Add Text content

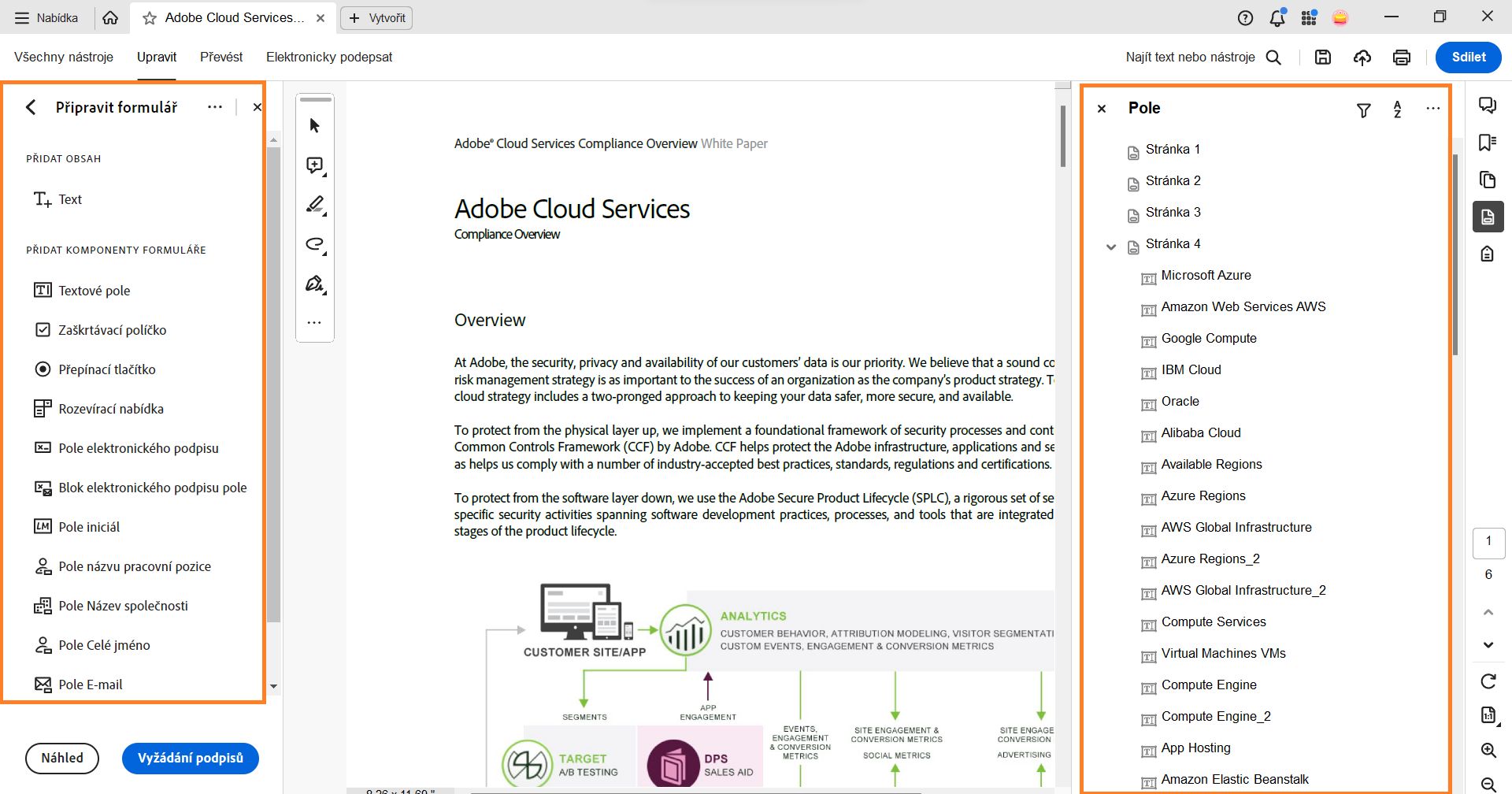pyautogui.click(x=58, y=199)
